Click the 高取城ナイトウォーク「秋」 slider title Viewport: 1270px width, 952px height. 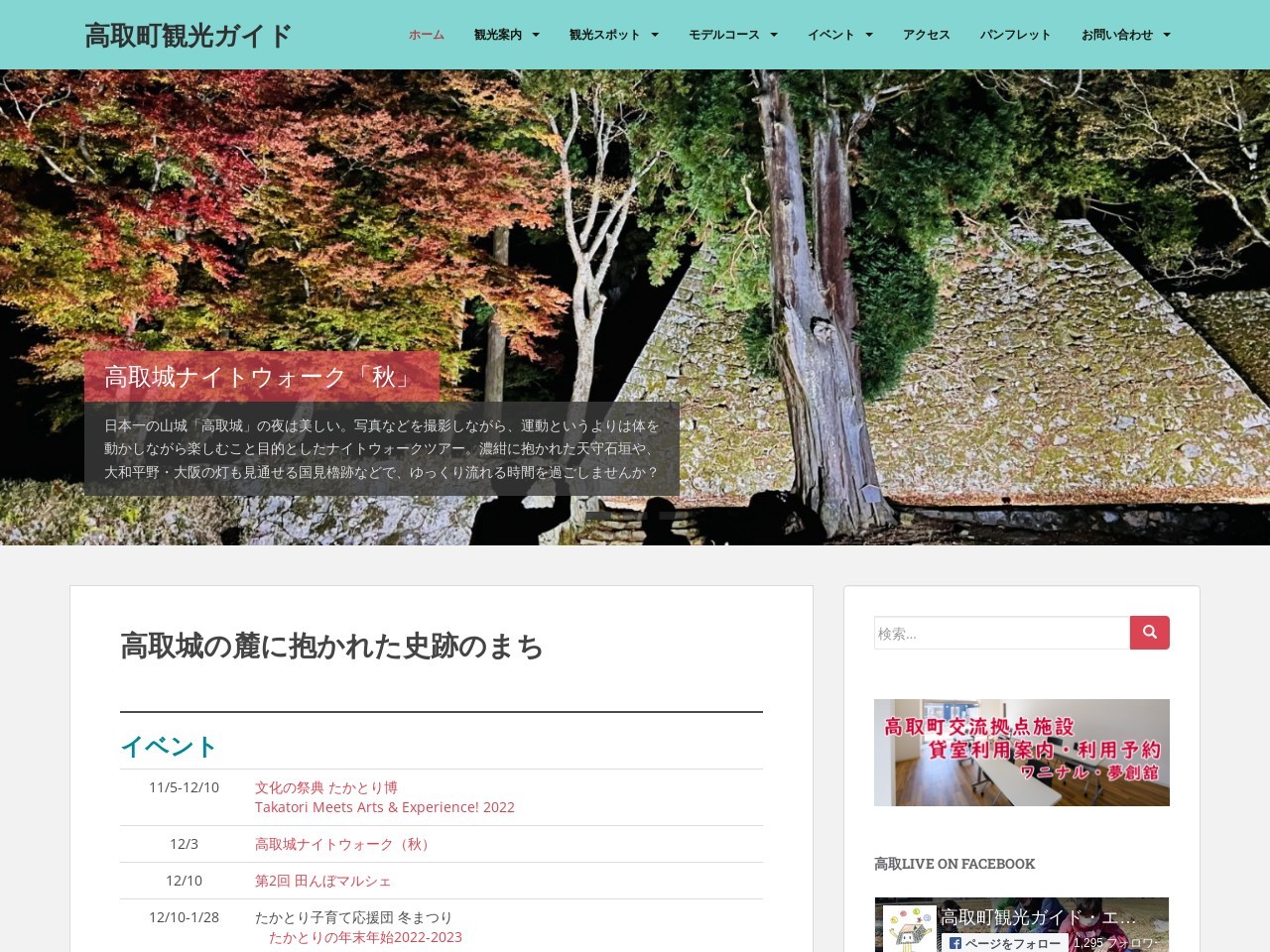point(262,377)
